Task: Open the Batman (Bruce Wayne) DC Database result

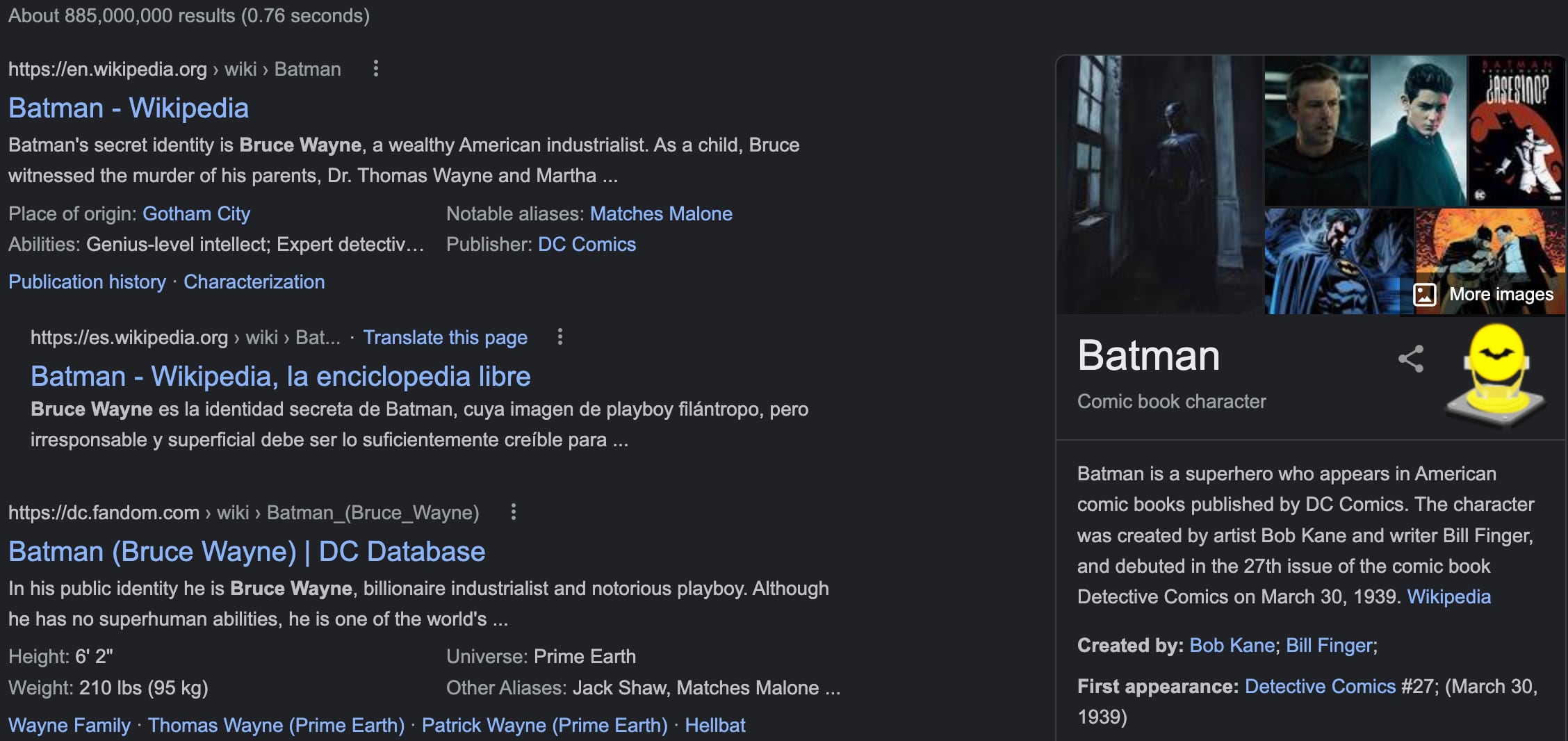Action: point(246,551)
